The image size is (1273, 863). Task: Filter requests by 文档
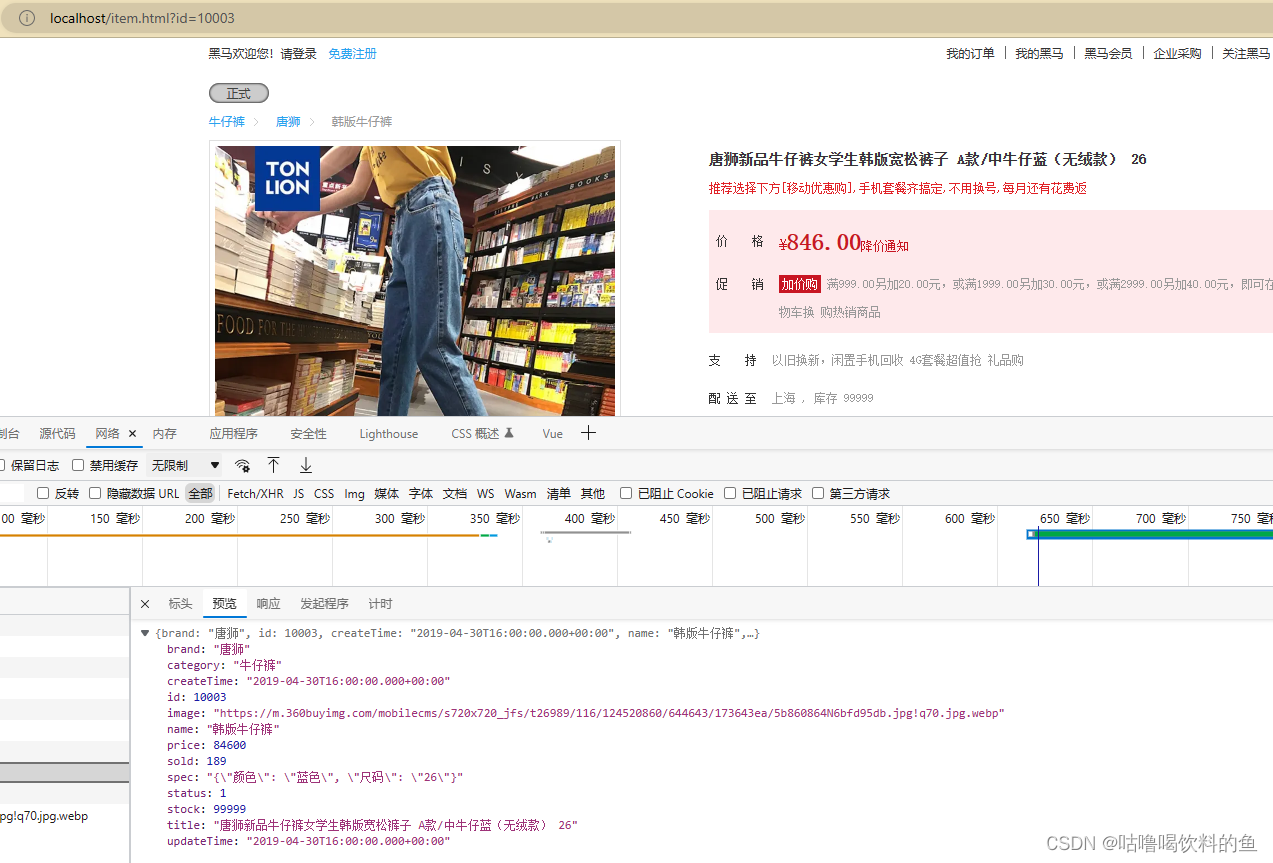tap(455, 493)
